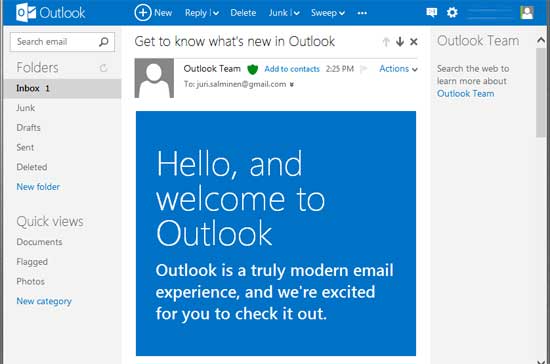Click Delete in the toolbar
Image resolution: width=550 pixels, height=364 pixels.
pos(243,13)
